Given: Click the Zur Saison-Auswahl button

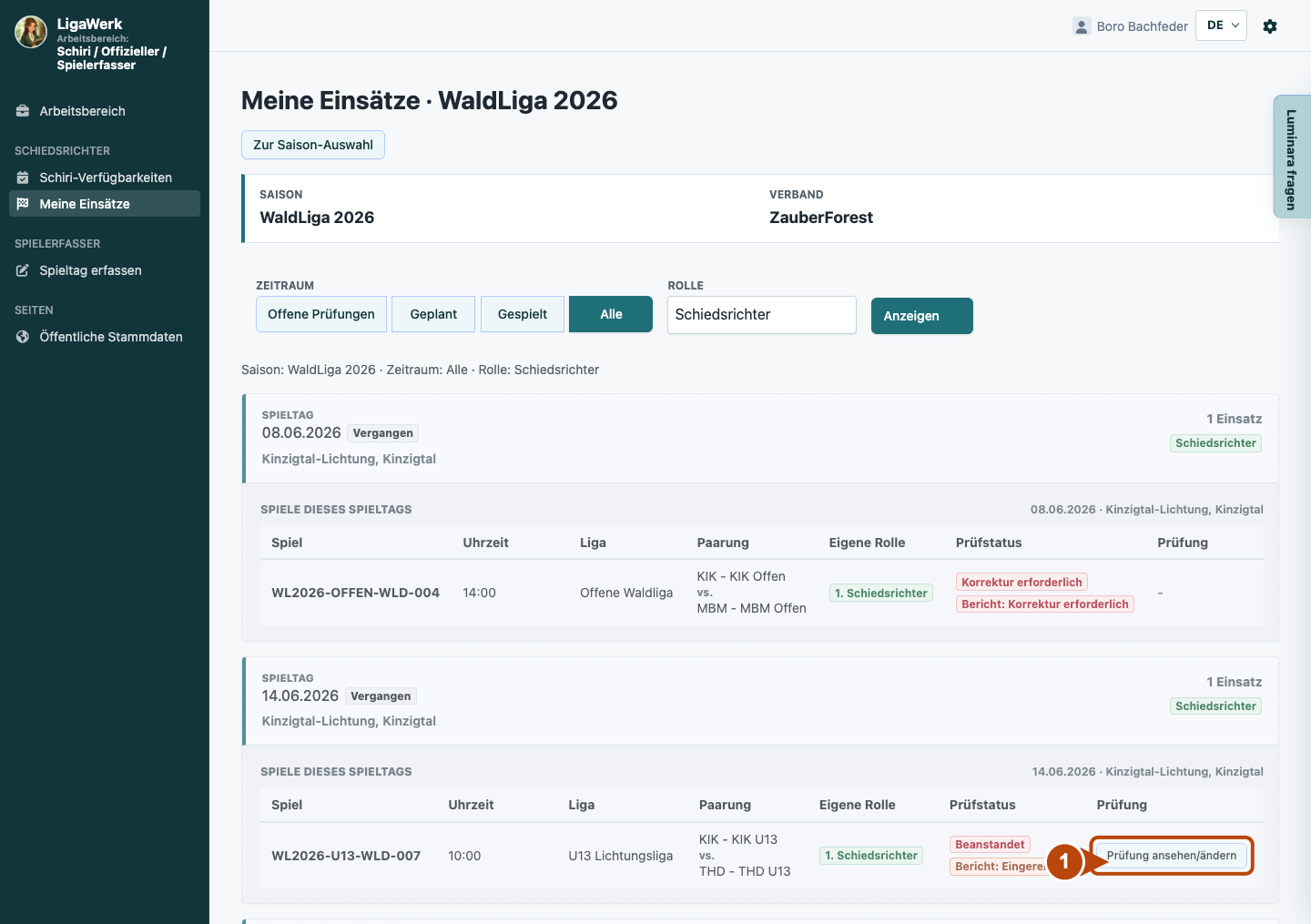Looking at the screenshot, I should click(x=313, y=145).
